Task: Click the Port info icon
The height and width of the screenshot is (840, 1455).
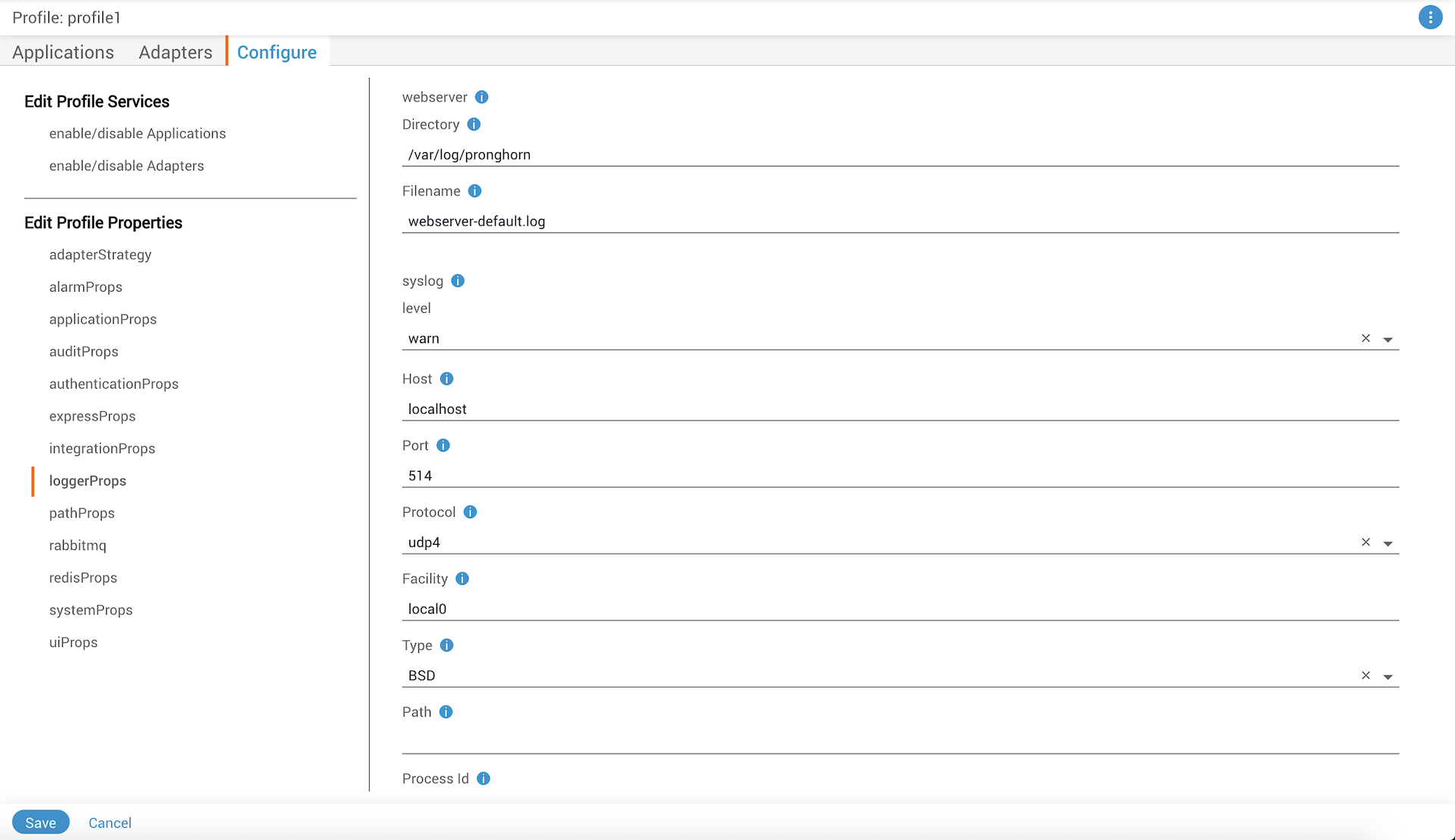Action: (x=443, y=445)
